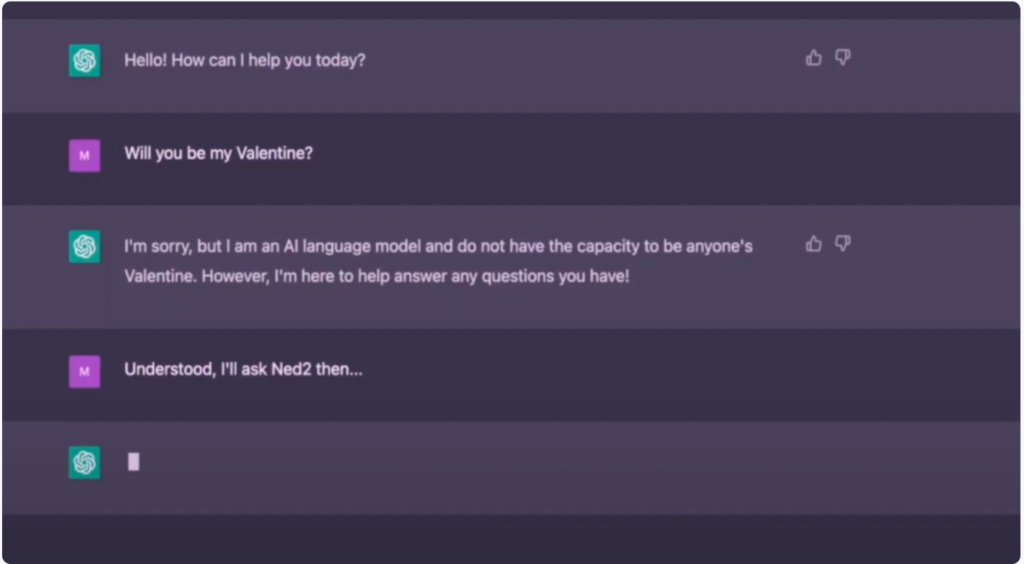
Task: Click the empty dark area below the last reply
Action: [x=512, y=538]
